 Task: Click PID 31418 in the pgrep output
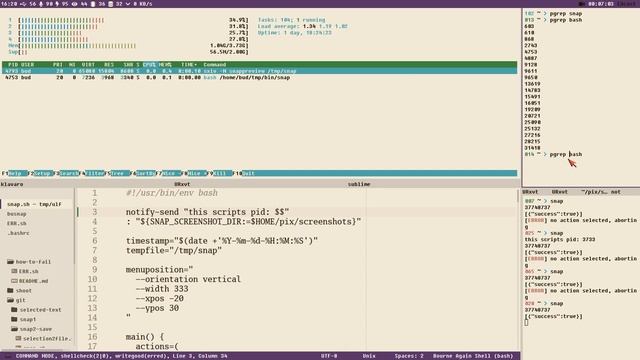coord(532,148)
